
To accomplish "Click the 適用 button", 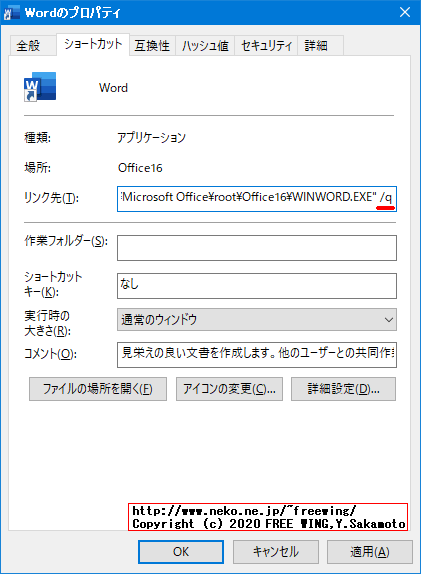I will pos(370,552).
